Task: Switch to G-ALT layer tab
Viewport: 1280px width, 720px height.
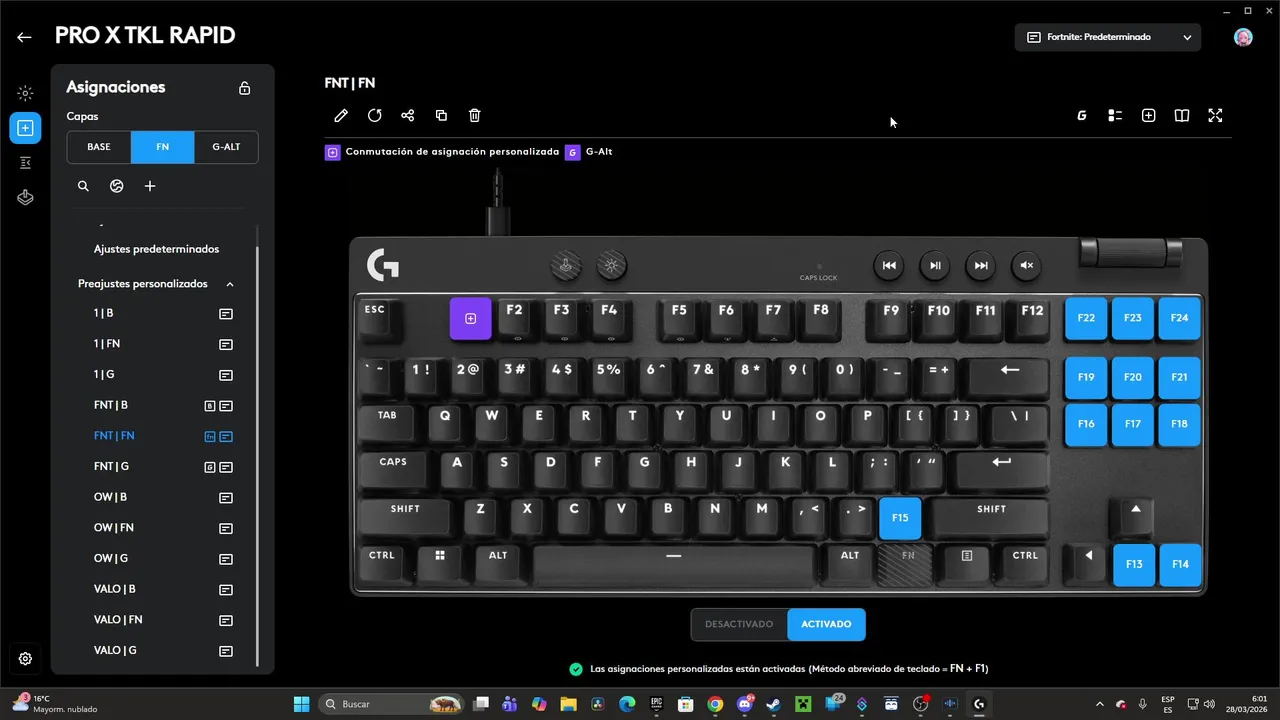Action: [226, 147]
